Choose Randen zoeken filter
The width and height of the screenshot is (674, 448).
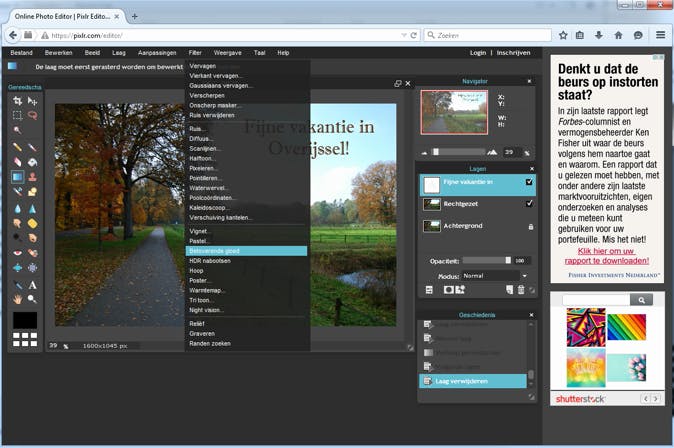246,344
